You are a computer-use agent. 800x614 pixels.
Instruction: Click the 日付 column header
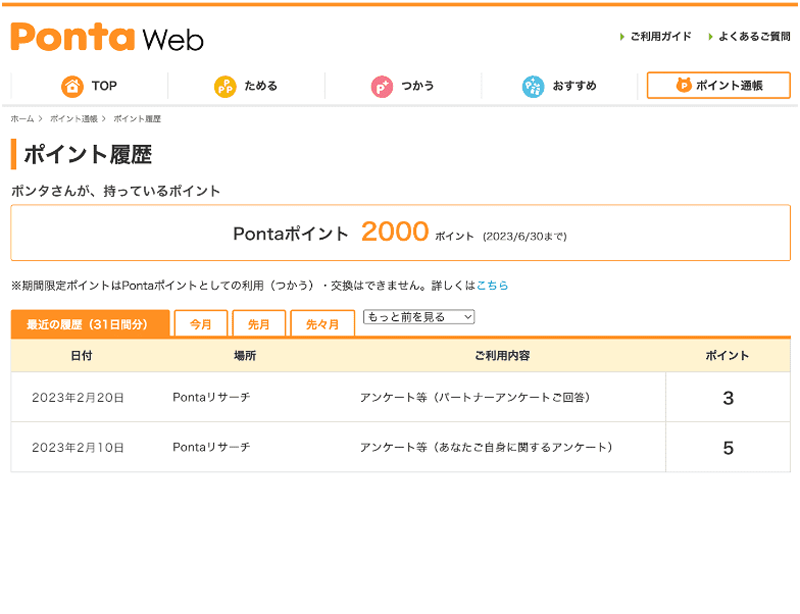[x=82, y=356]
